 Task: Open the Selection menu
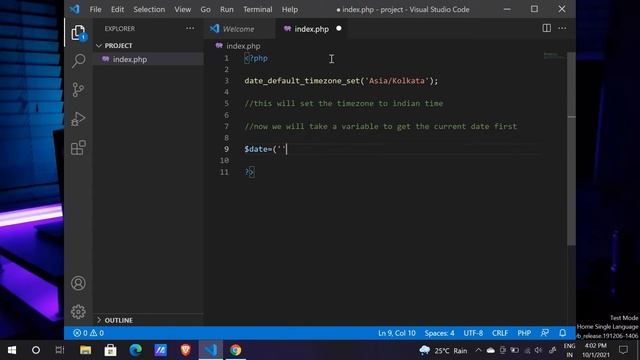149,9
